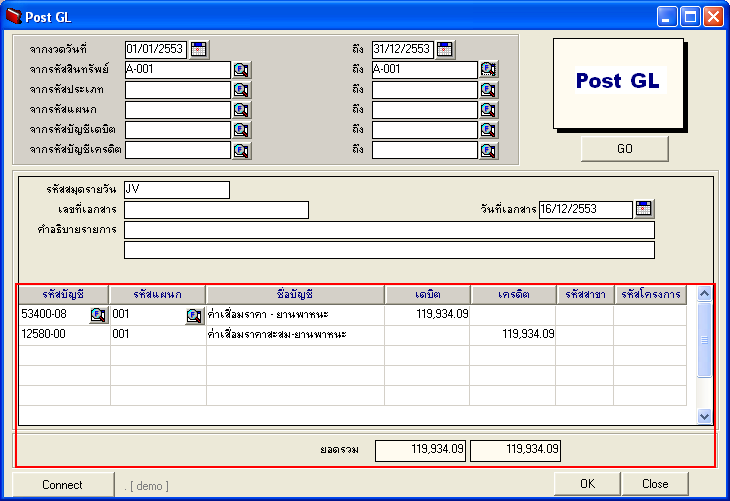Click the document number input field
The width and height of the screenshot is (730, 501).
tap(216, 210)
